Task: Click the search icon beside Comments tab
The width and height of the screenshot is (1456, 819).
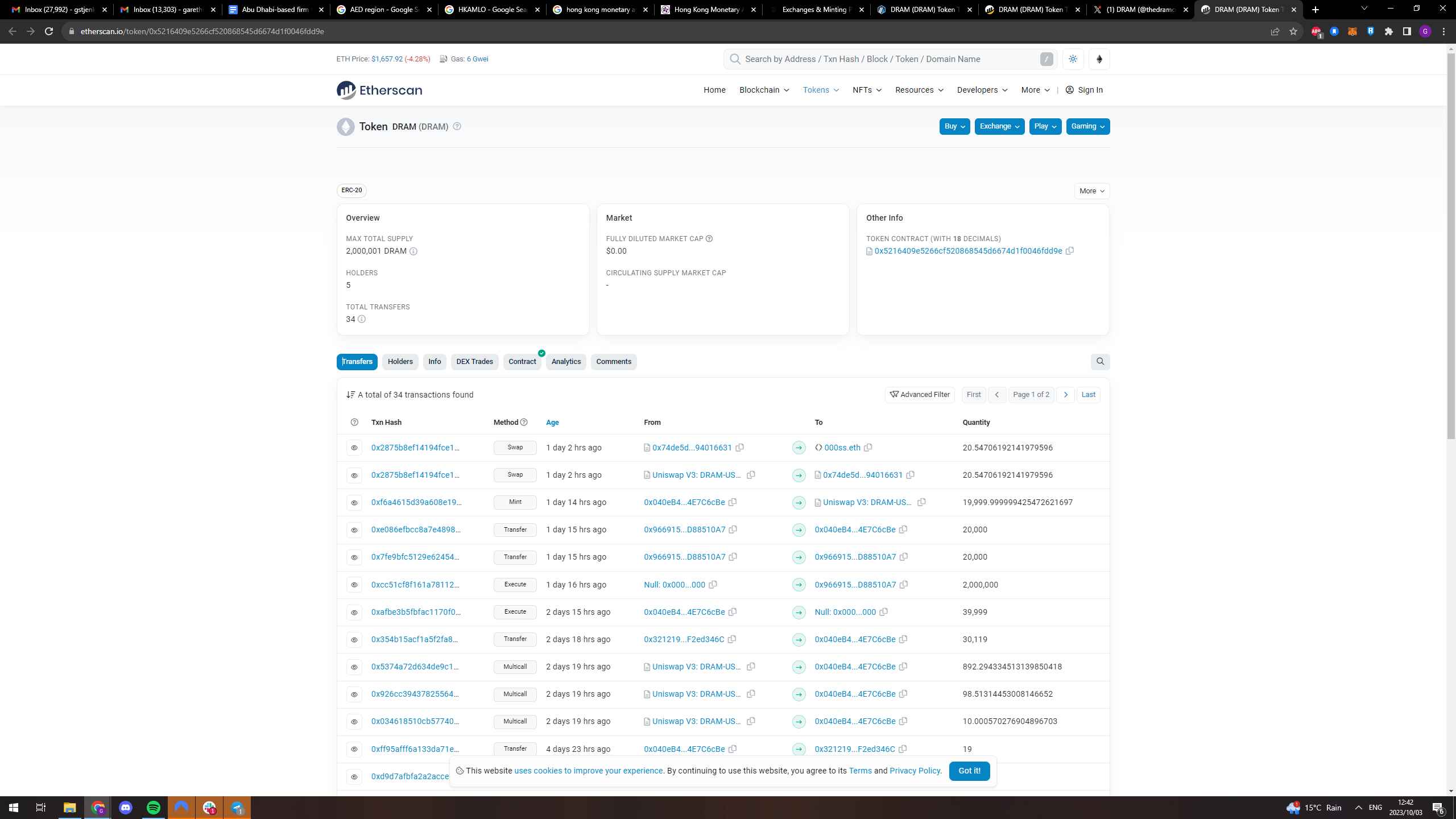Action: (1100, 362)
